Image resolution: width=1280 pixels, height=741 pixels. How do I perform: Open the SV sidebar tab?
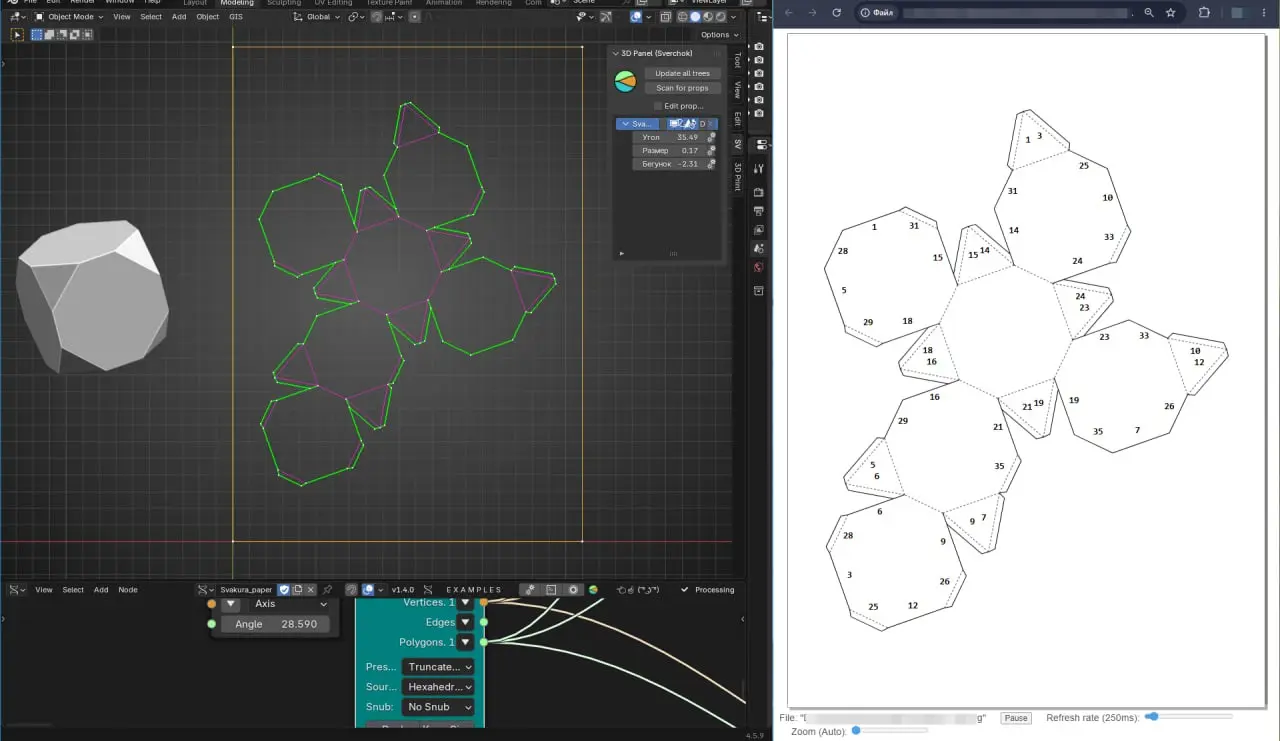click(x=738, y=144)
